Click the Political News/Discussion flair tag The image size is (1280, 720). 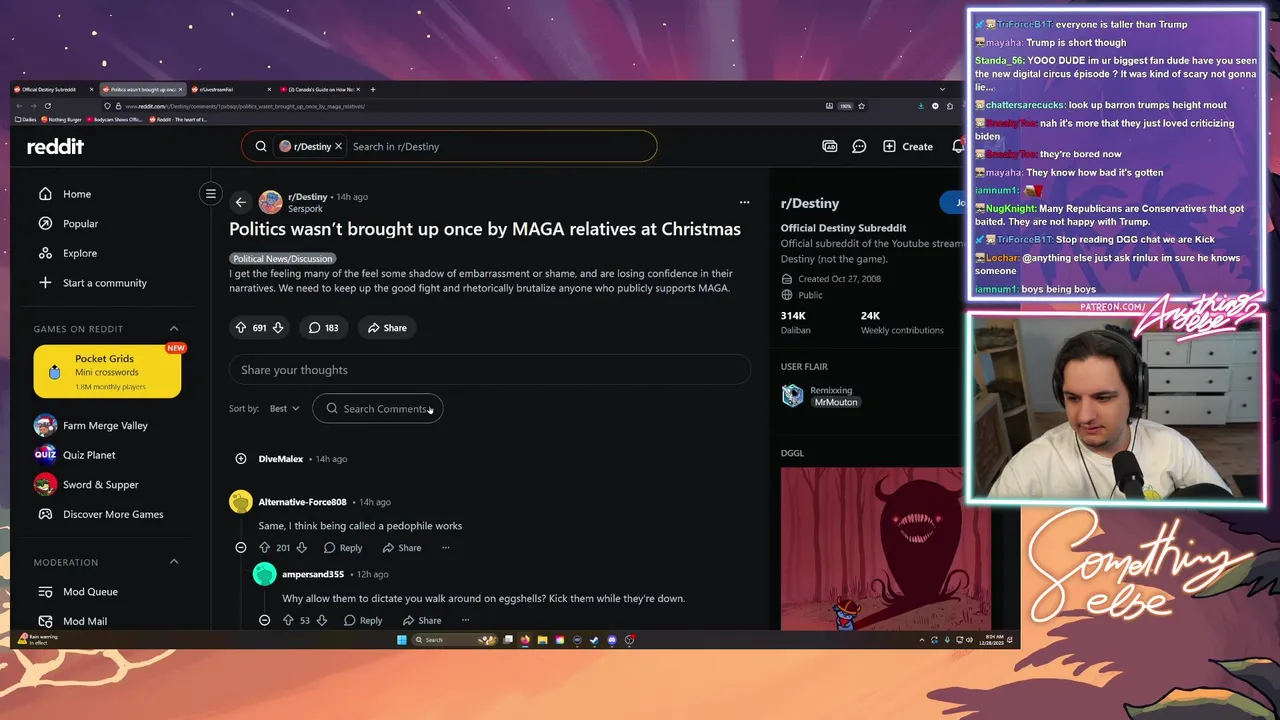pos(282,259)
